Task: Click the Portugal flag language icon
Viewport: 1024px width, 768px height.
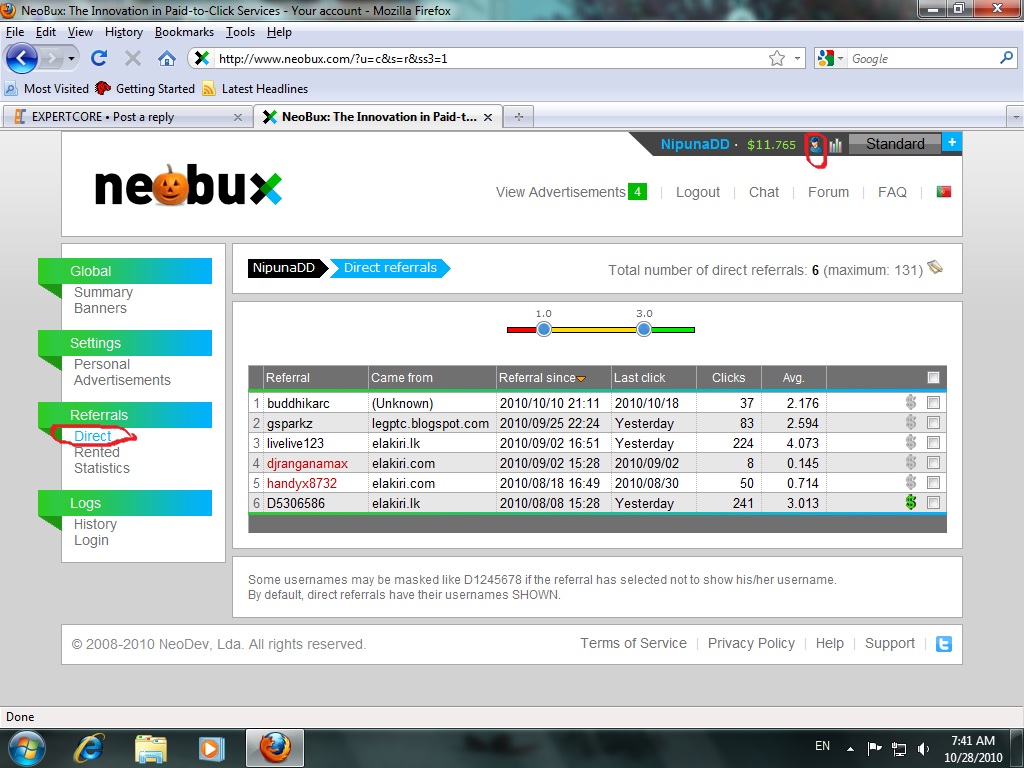Action: tap(943, 192)
